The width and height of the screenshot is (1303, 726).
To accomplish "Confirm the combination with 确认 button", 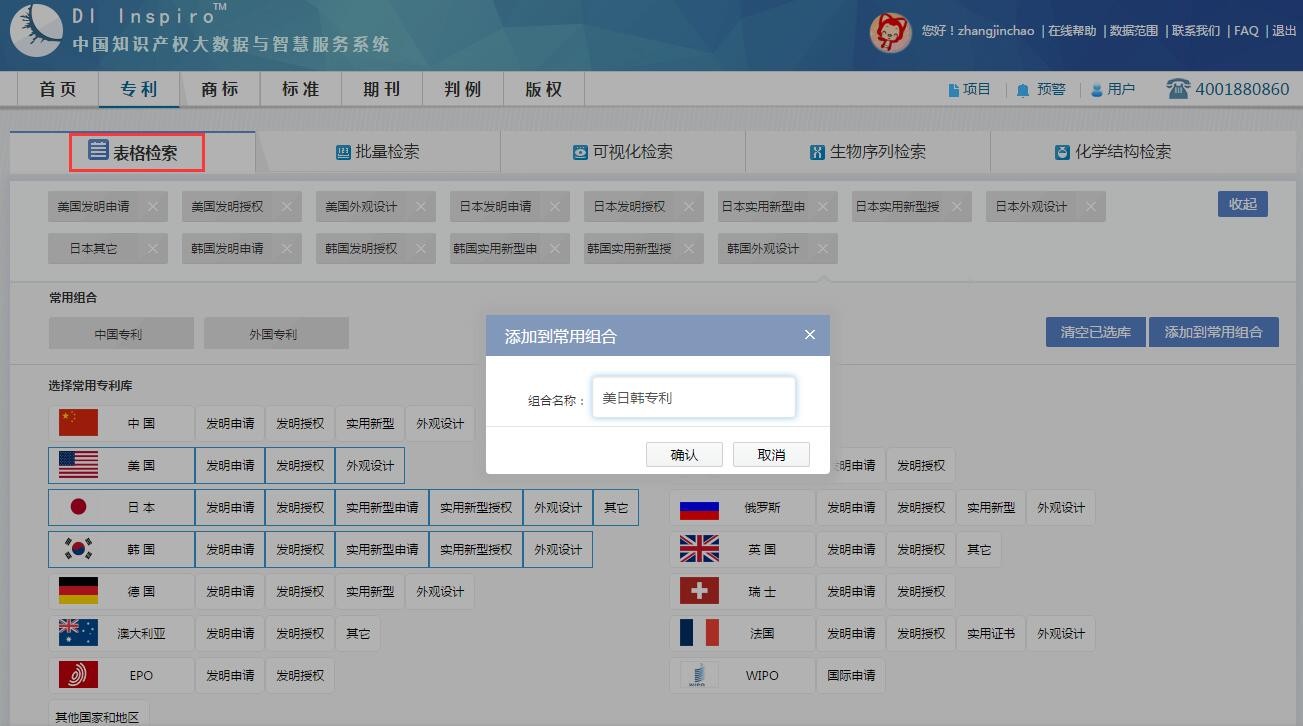I will click(684, 455).
